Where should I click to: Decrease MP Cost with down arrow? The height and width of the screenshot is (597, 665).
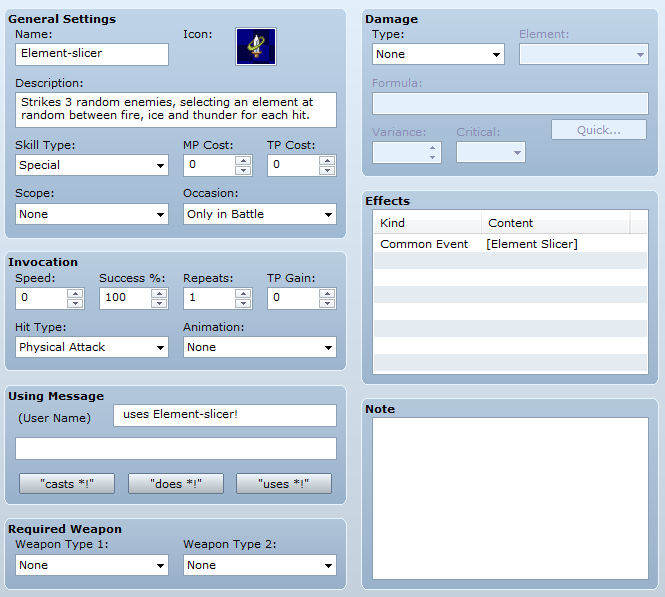pos(243,170)
